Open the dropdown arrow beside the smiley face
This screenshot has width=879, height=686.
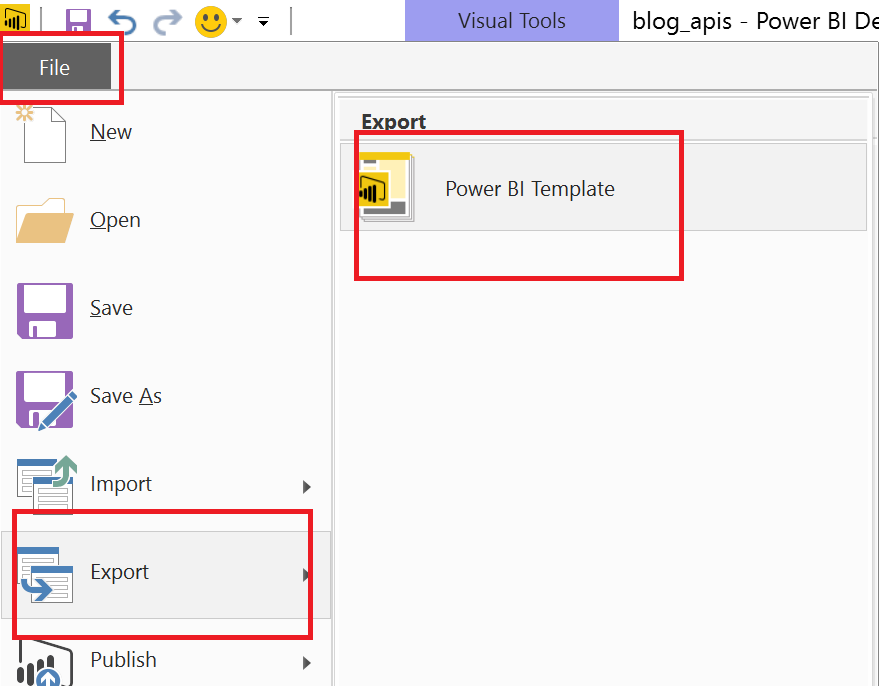[x=238, y=21]
